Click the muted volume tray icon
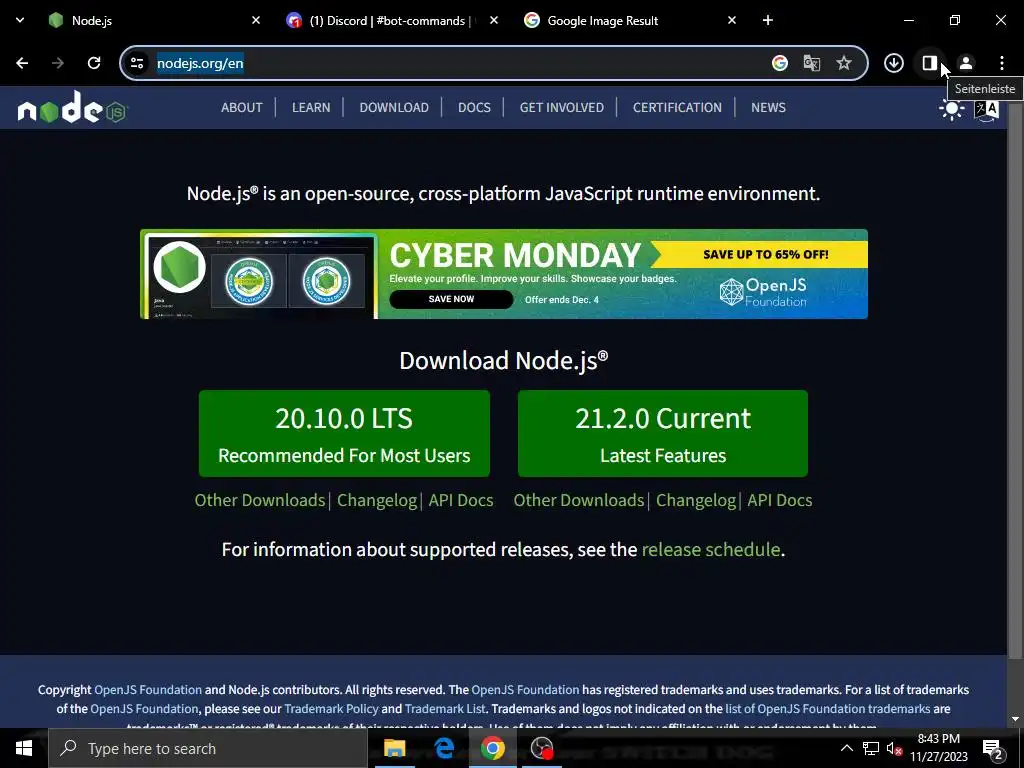The height and width of the screenshot is (768, 1024). tap(894, 748)
